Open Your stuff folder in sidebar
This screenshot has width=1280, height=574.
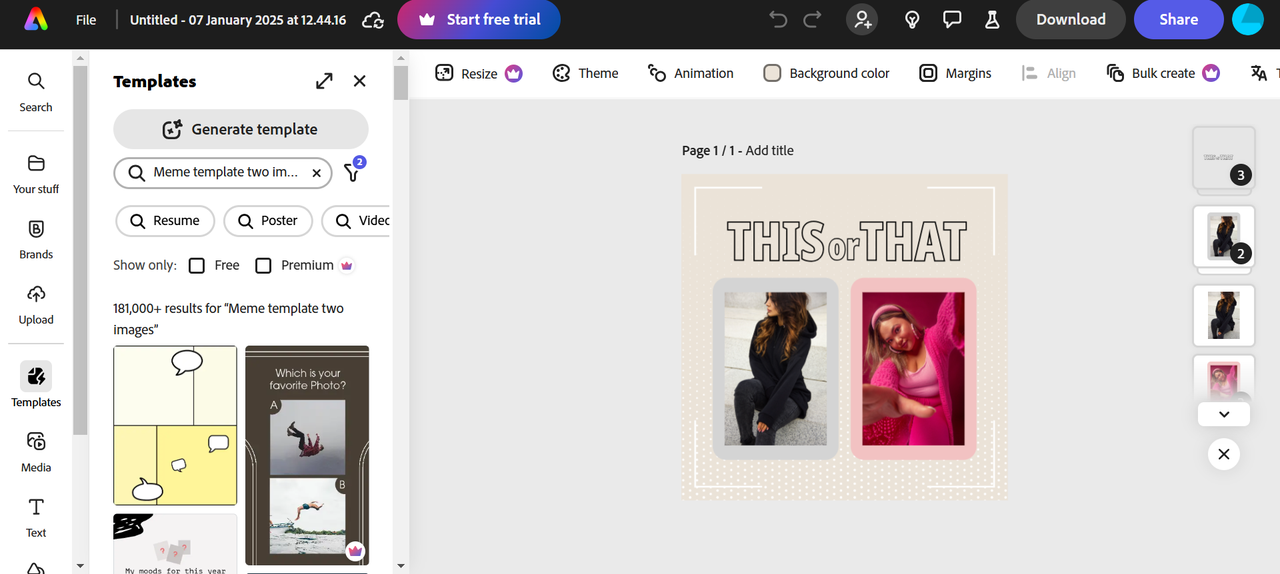(36, 173)
